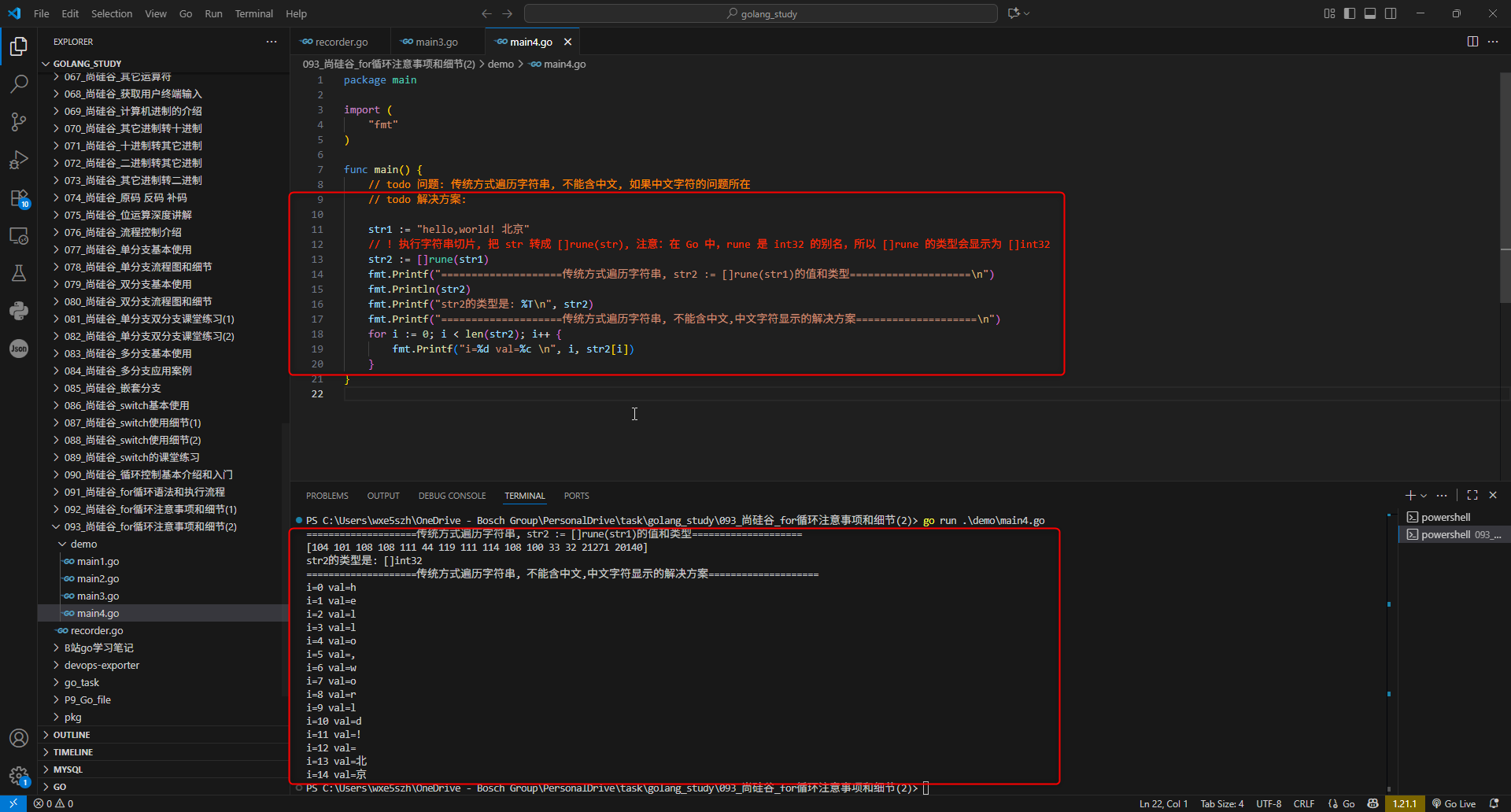Click demo in the editor breadcrumb
This screenshot has width=1511, height=812.
click(x=501, y=64)
